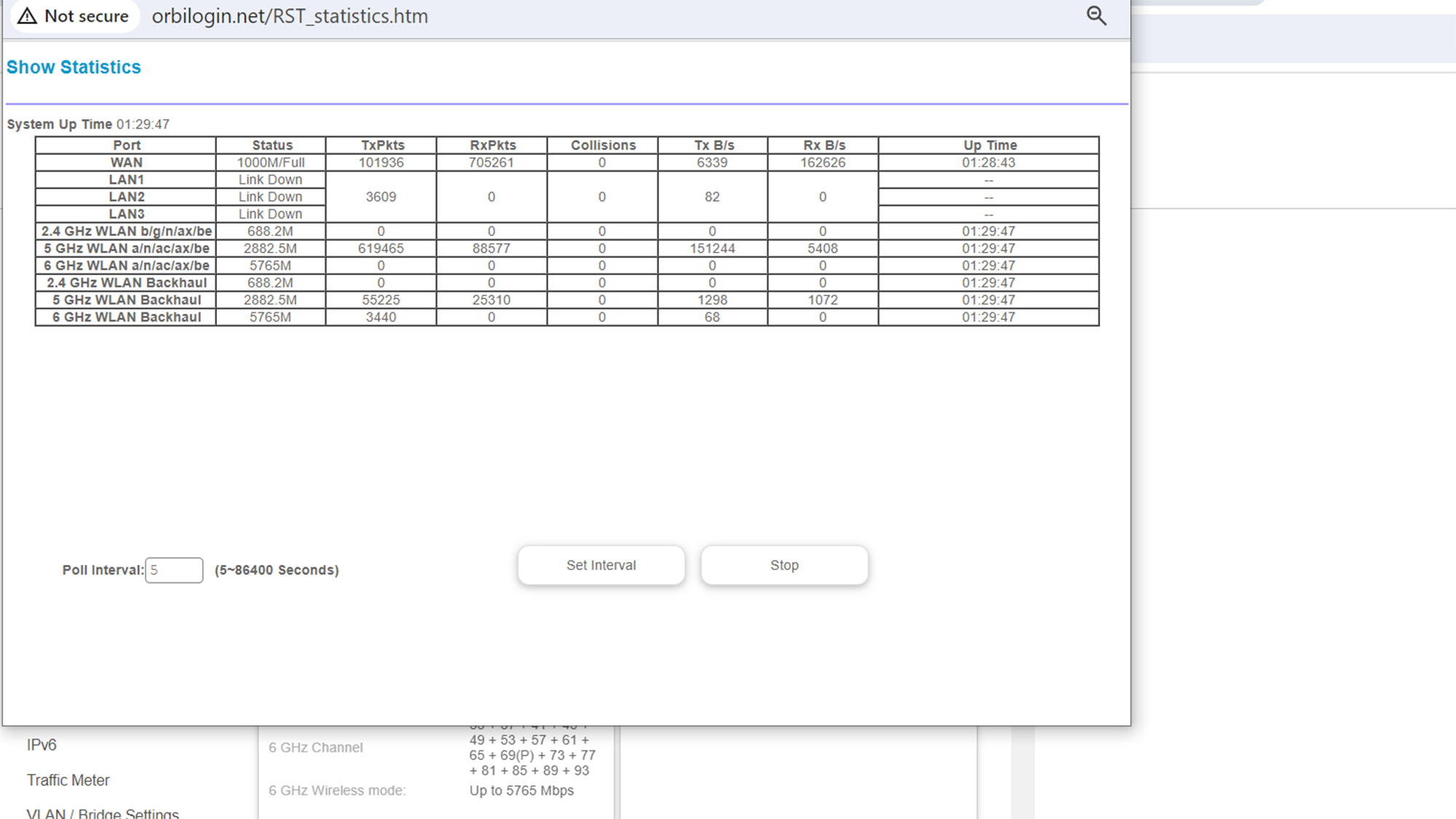Click the WAN 1000M/Full status cell
Image resolution: width=1456 pixels, height=819 pixels.
(x=270, y=162)
